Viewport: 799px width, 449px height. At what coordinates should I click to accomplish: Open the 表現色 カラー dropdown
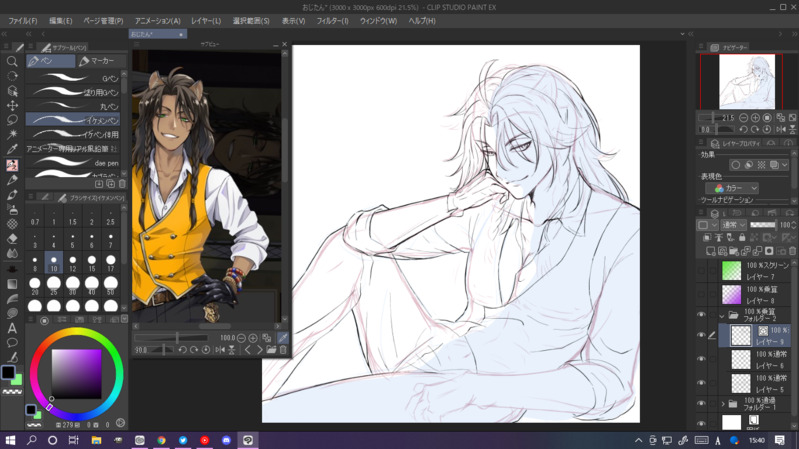point(733,188)
